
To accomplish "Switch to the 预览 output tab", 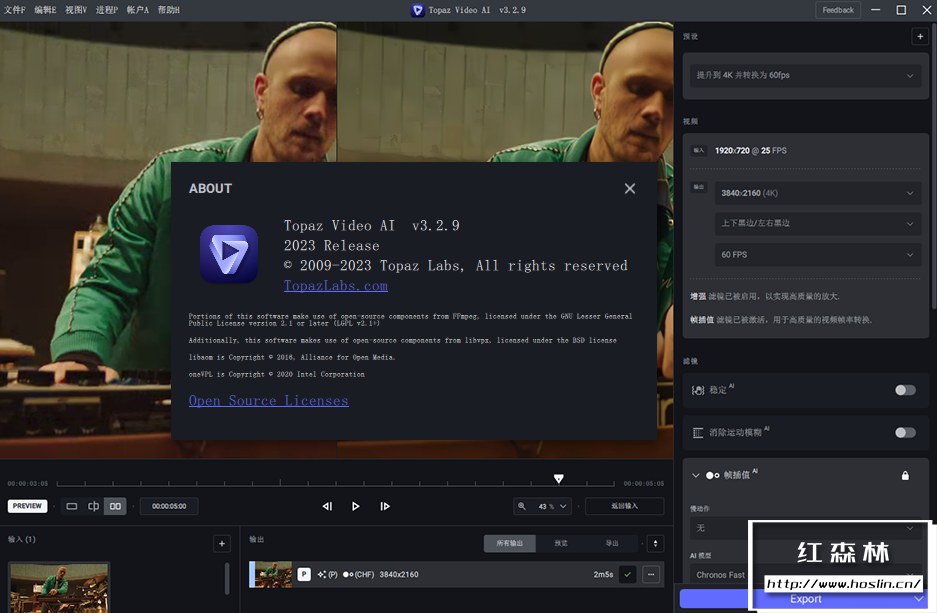I will point(561,543).
